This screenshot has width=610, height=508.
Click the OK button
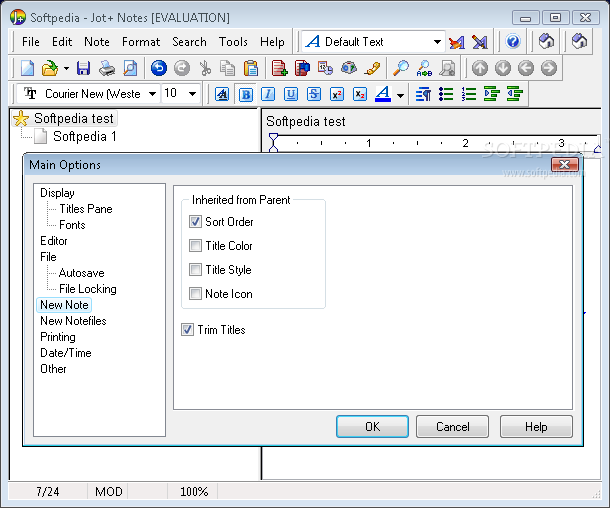(x=372, y=427)
